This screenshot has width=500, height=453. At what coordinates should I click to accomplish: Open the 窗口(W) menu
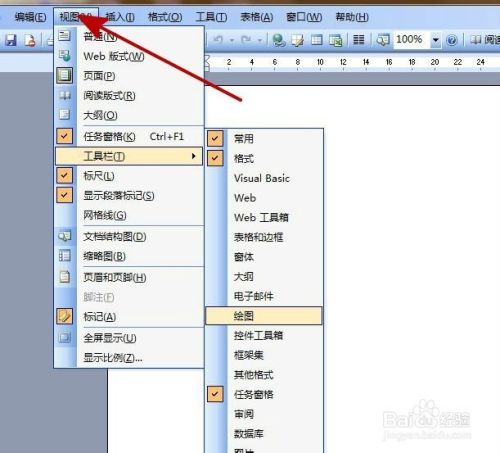click(x=304, y=17)
